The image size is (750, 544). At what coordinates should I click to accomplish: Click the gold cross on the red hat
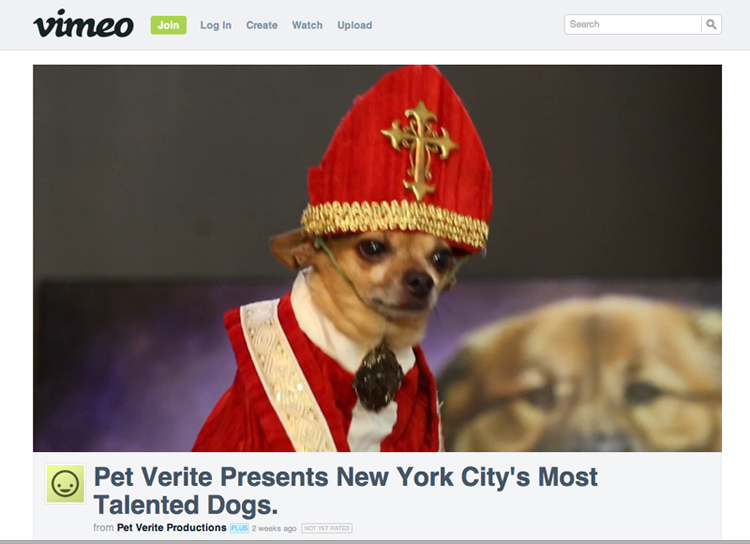[420, 148]
